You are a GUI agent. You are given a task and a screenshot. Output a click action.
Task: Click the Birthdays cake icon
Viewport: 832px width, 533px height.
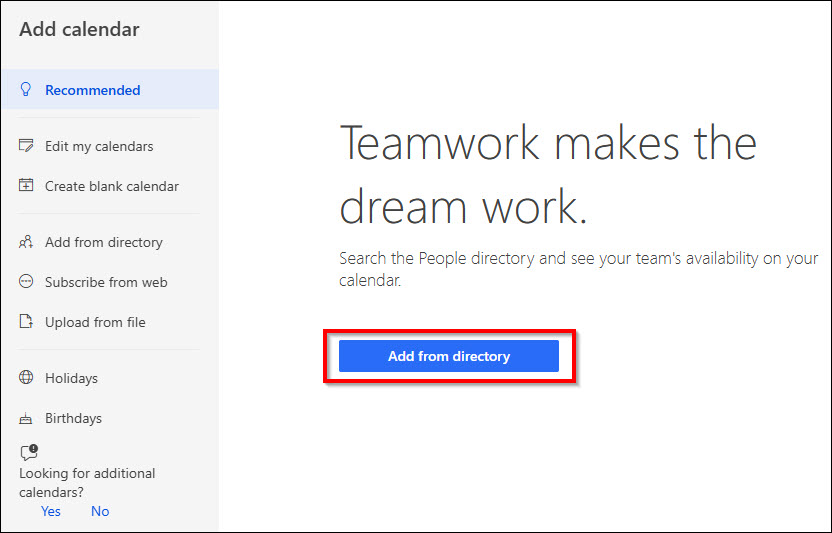pyautogui.click(x=26, y=418)
